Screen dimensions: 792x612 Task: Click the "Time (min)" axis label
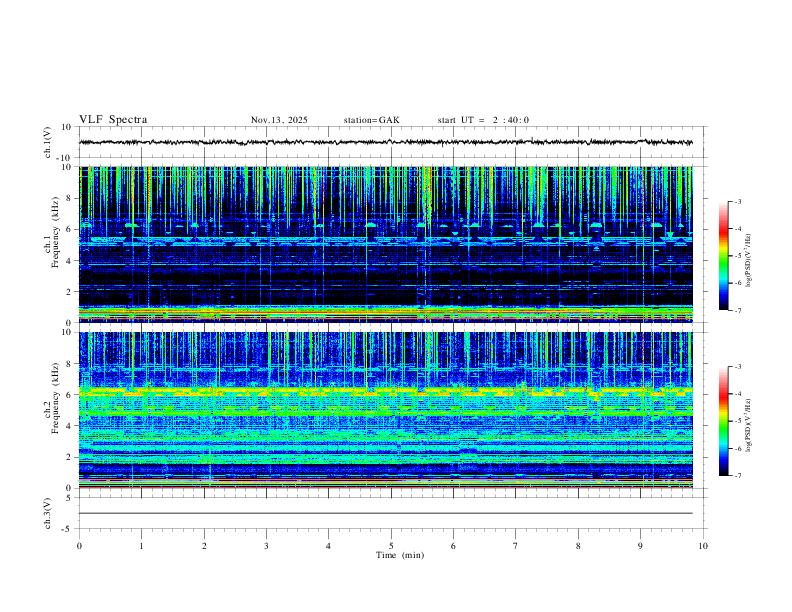tap(400, 555)
